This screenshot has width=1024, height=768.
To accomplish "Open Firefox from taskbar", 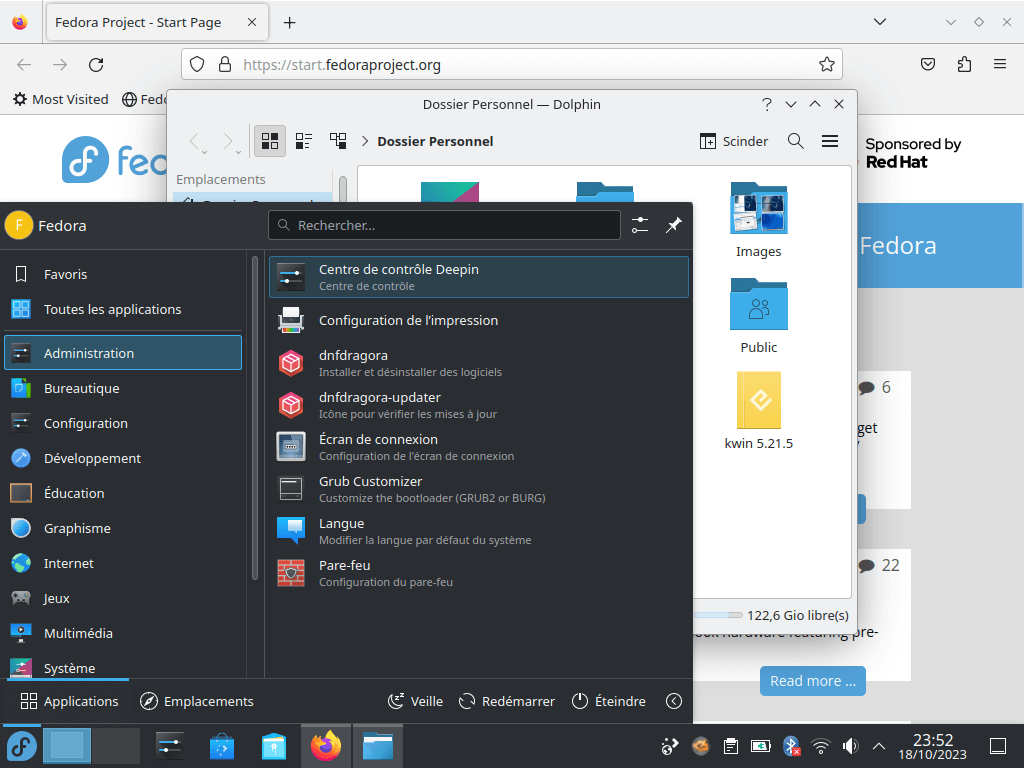I will click(x=326, y=746).
